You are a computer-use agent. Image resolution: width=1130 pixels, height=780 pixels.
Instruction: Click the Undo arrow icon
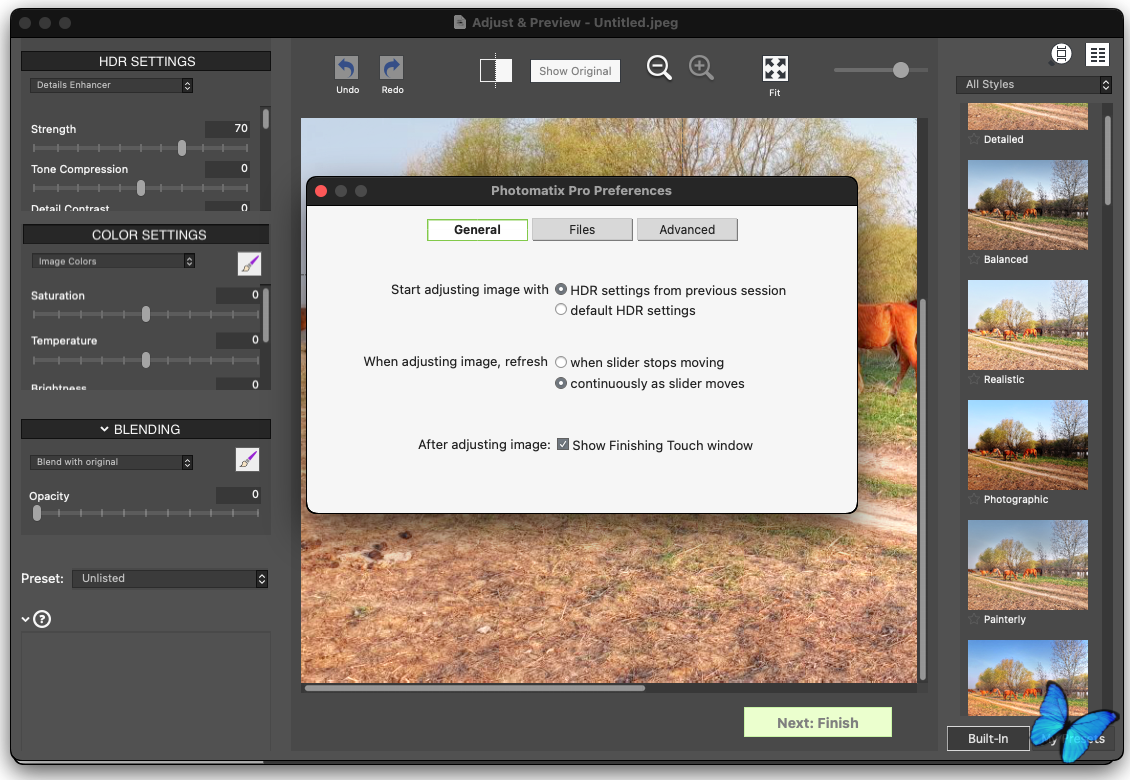[347, 68]
